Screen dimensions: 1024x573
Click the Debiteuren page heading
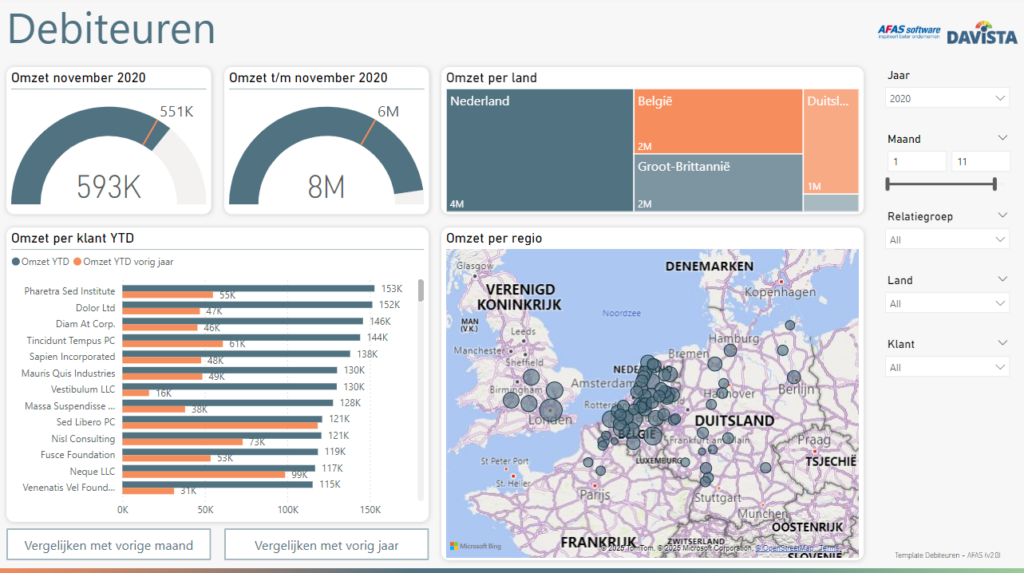pos(111,29)
